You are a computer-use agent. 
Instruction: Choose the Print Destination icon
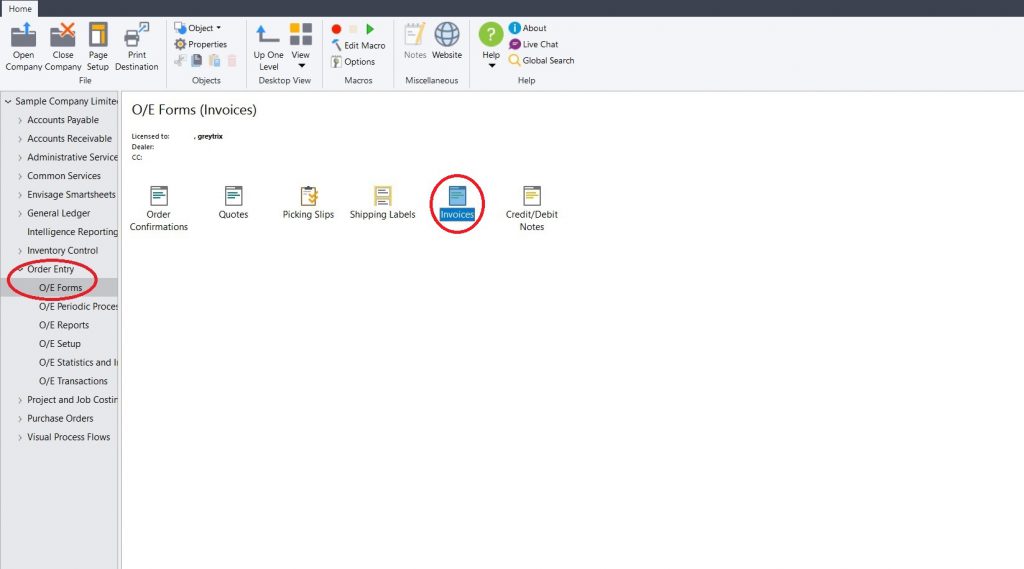(136, 46)
